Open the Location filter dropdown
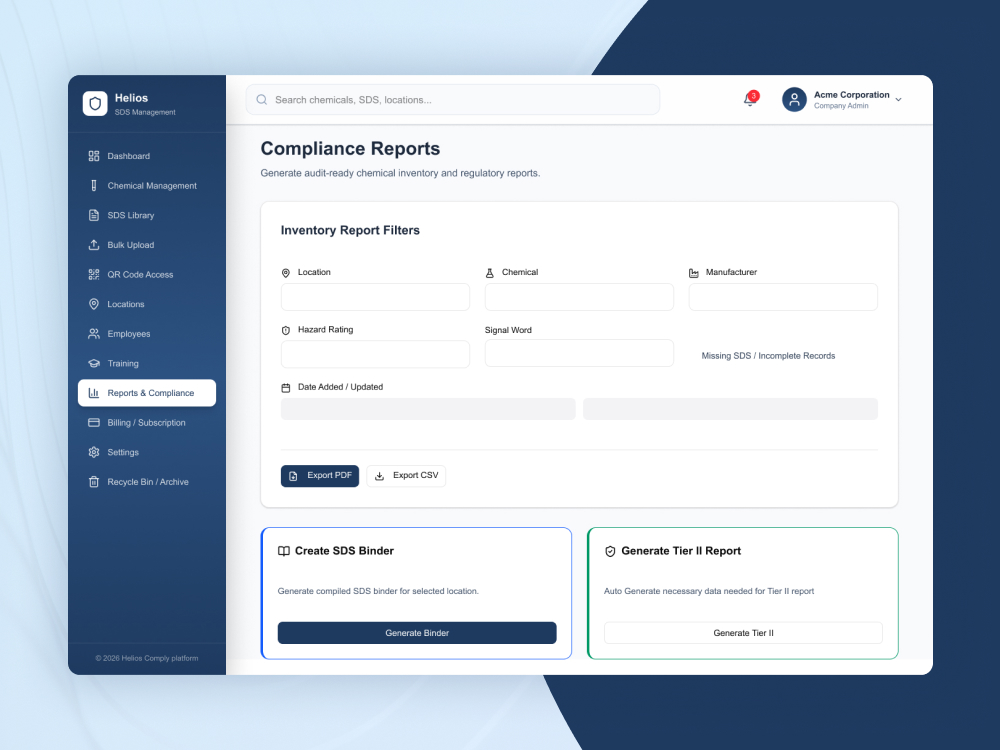Image resolution: width=1000 pixels, height=750 pixels. pyautogui.click(x=375, y=297)
